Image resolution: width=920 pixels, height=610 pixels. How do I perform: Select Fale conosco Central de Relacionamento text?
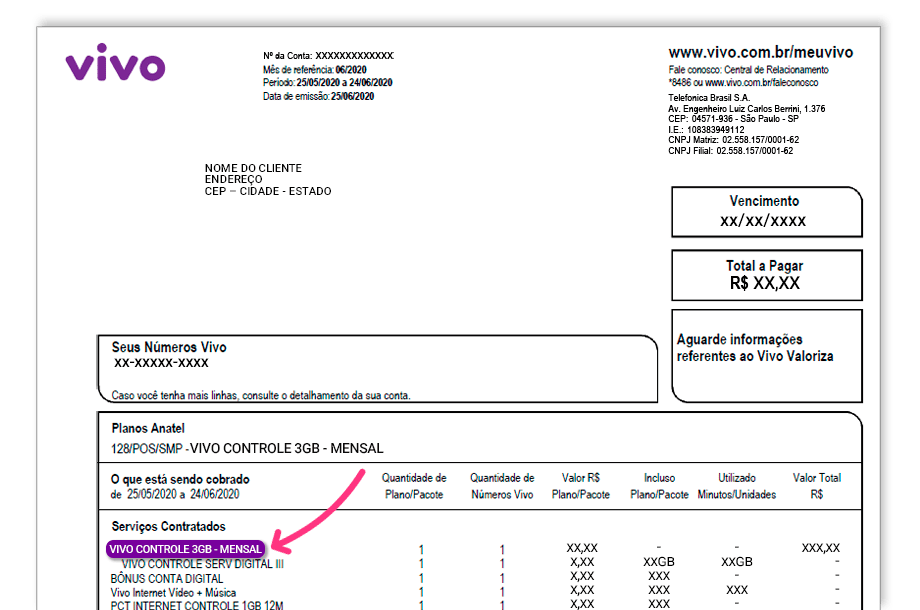click(x=748, y=70)
